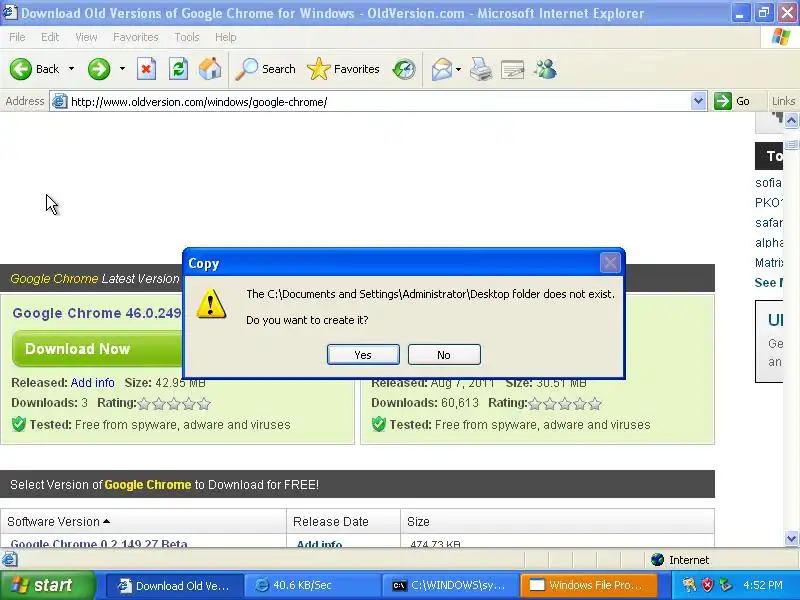Switch to the Download Old Ve... taskbar button
Image resolution: width=800 pixels, height=600 pixels.
coord(173,586)
